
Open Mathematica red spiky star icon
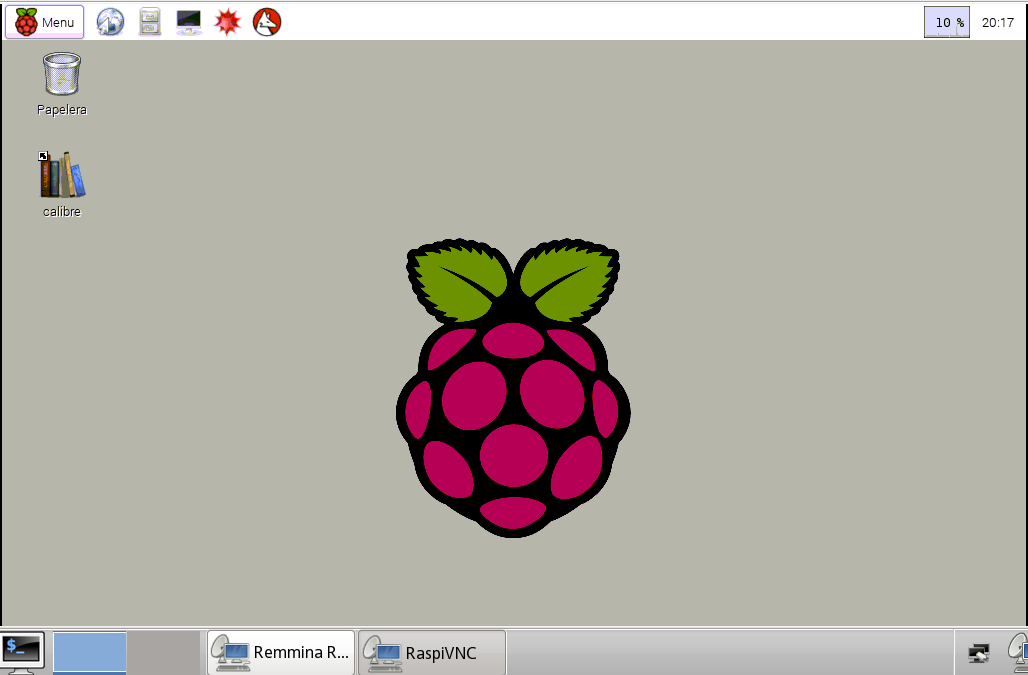click(x=227, y=22)
